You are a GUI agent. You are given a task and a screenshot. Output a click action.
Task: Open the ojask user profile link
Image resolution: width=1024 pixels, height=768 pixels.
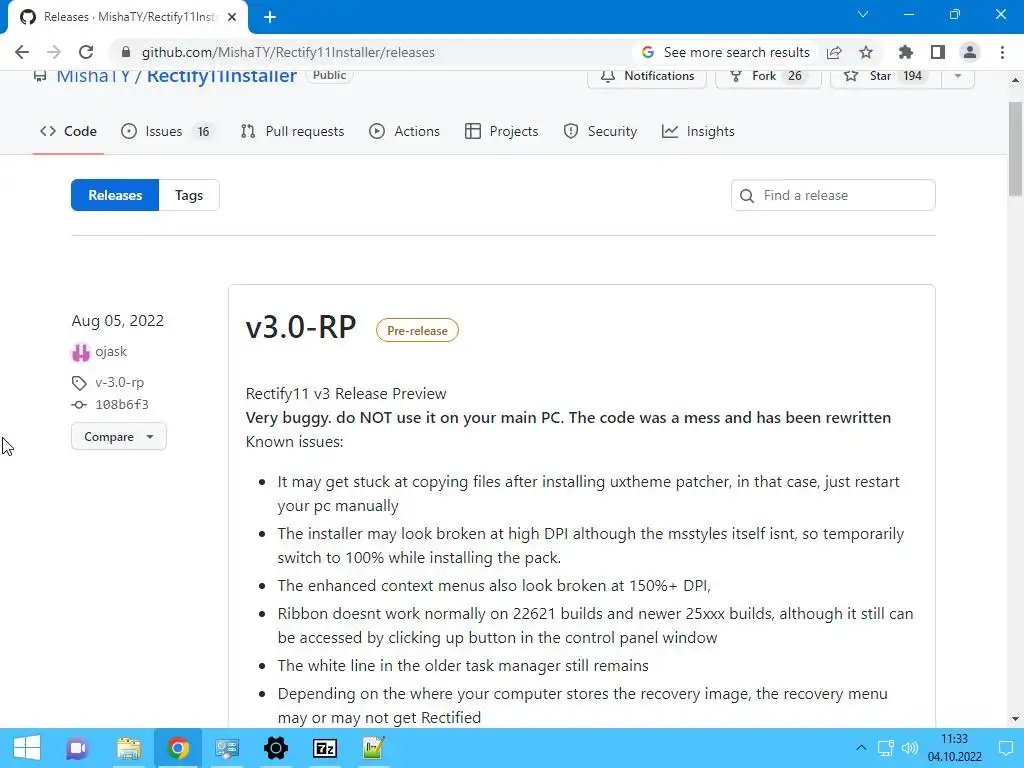[x=111, y=351]
